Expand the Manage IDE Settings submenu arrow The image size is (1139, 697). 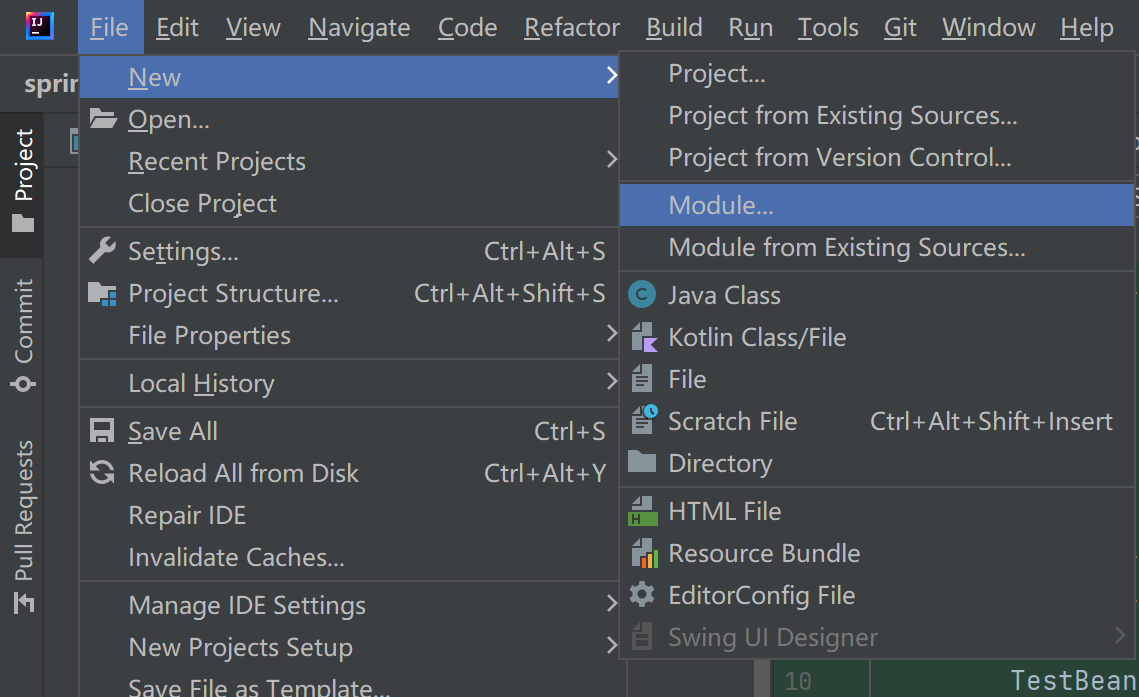(611, 605)
